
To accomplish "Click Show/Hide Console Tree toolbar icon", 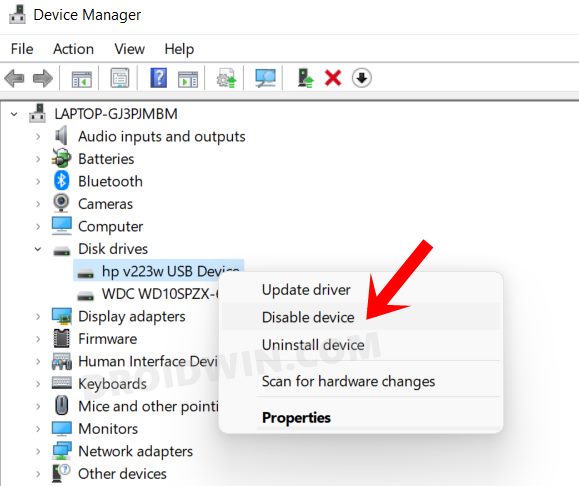I will tap(82, 78).
